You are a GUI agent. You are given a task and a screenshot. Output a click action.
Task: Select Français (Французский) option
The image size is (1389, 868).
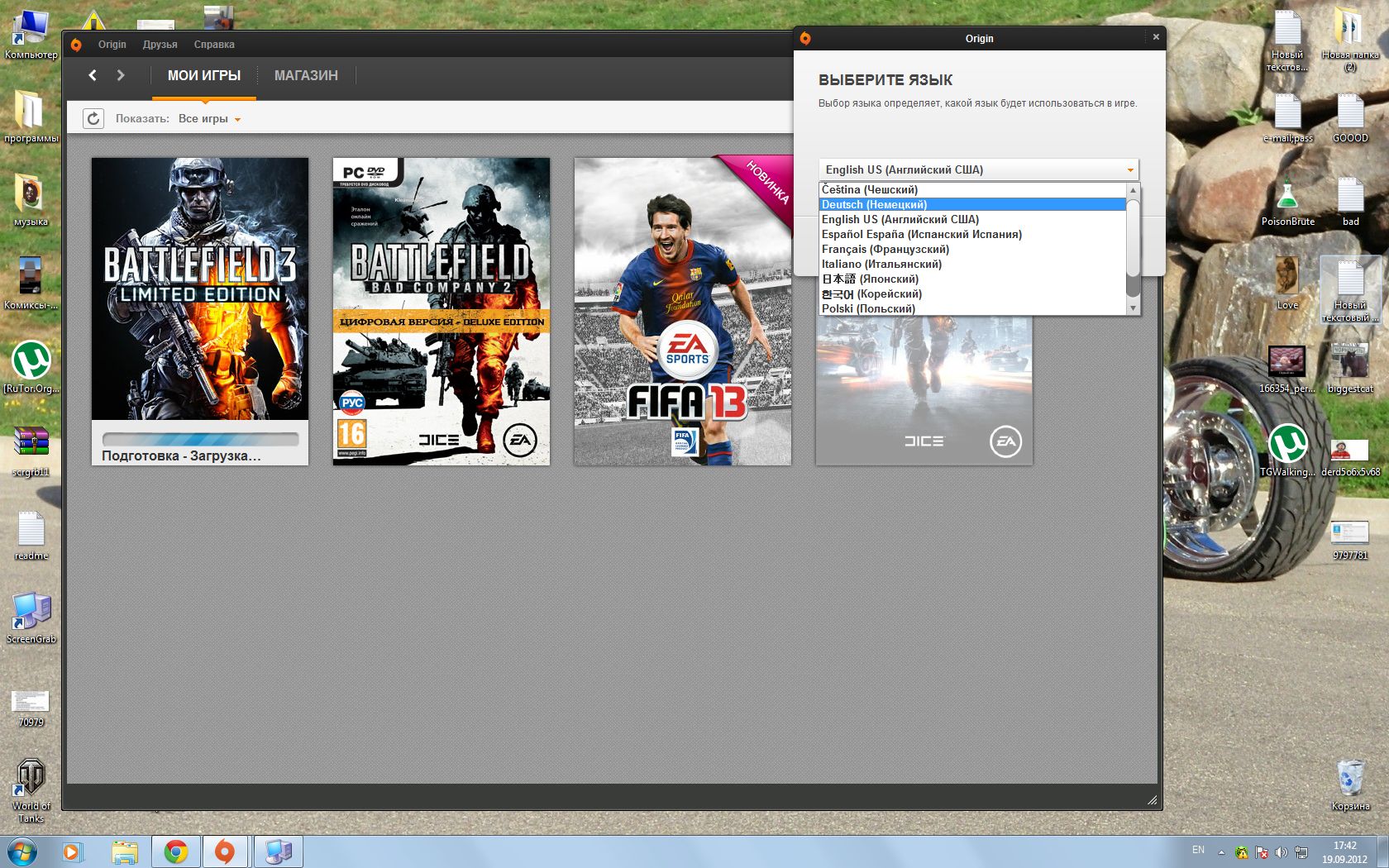coord(972,249)
